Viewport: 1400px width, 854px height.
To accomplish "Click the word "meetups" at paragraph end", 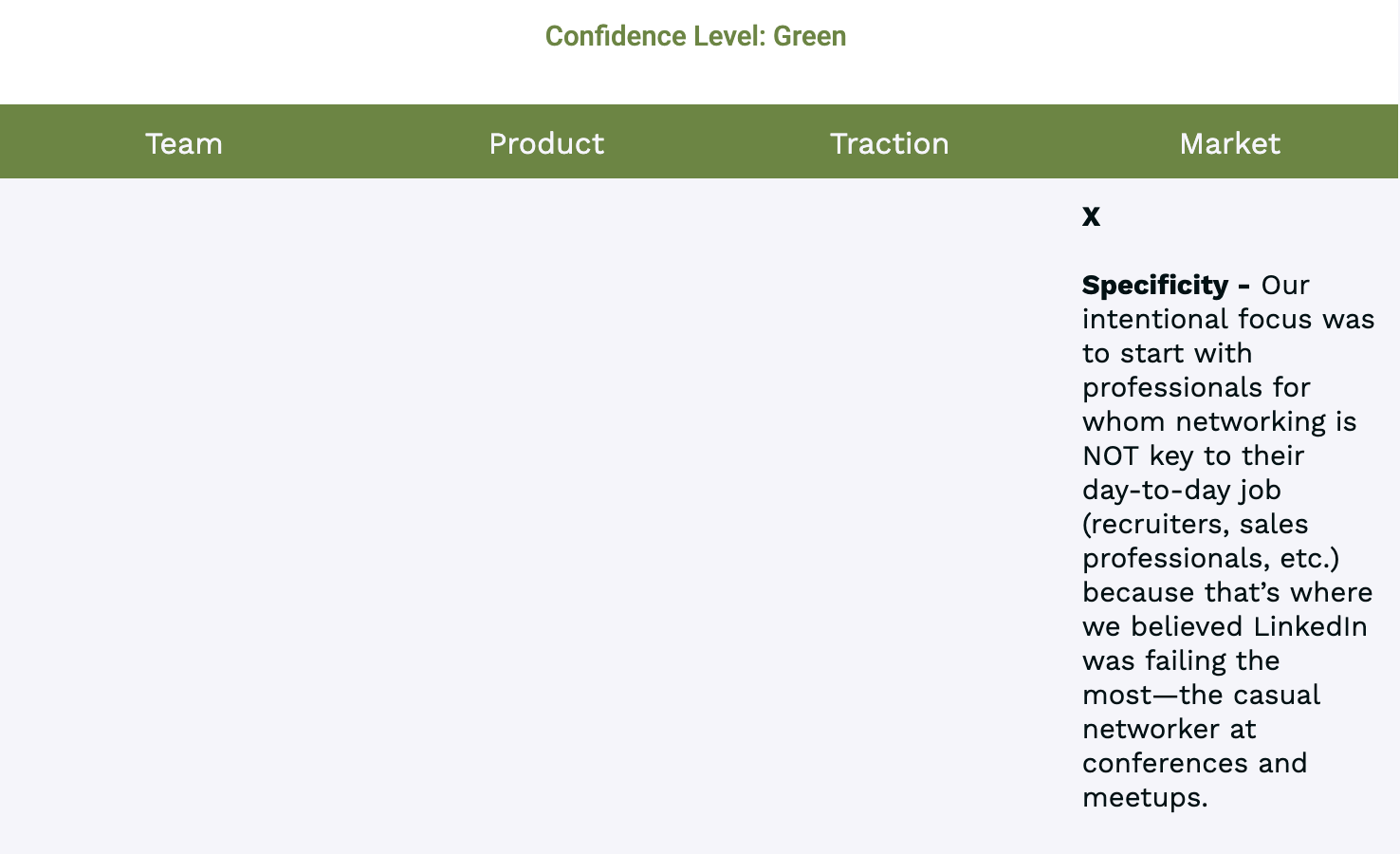I will (1141, 797).
